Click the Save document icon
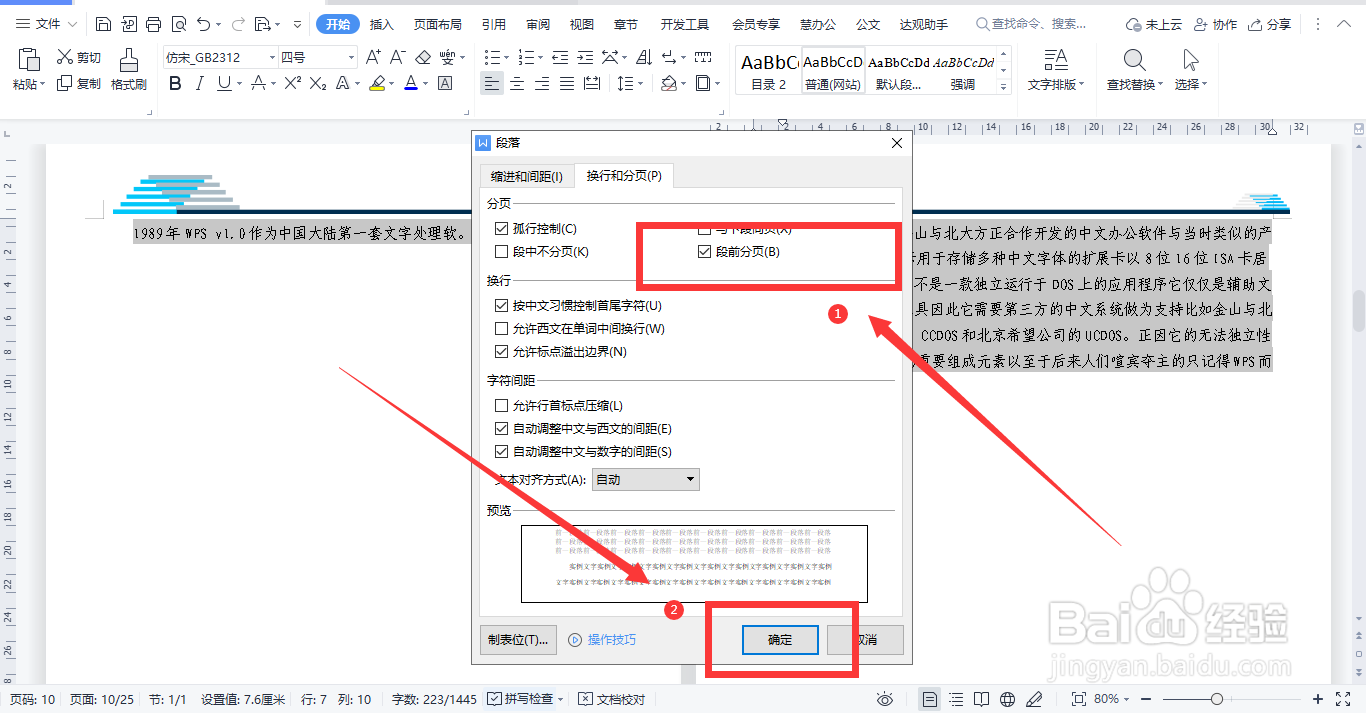The image size is (1366, 713). pos(104,24)
